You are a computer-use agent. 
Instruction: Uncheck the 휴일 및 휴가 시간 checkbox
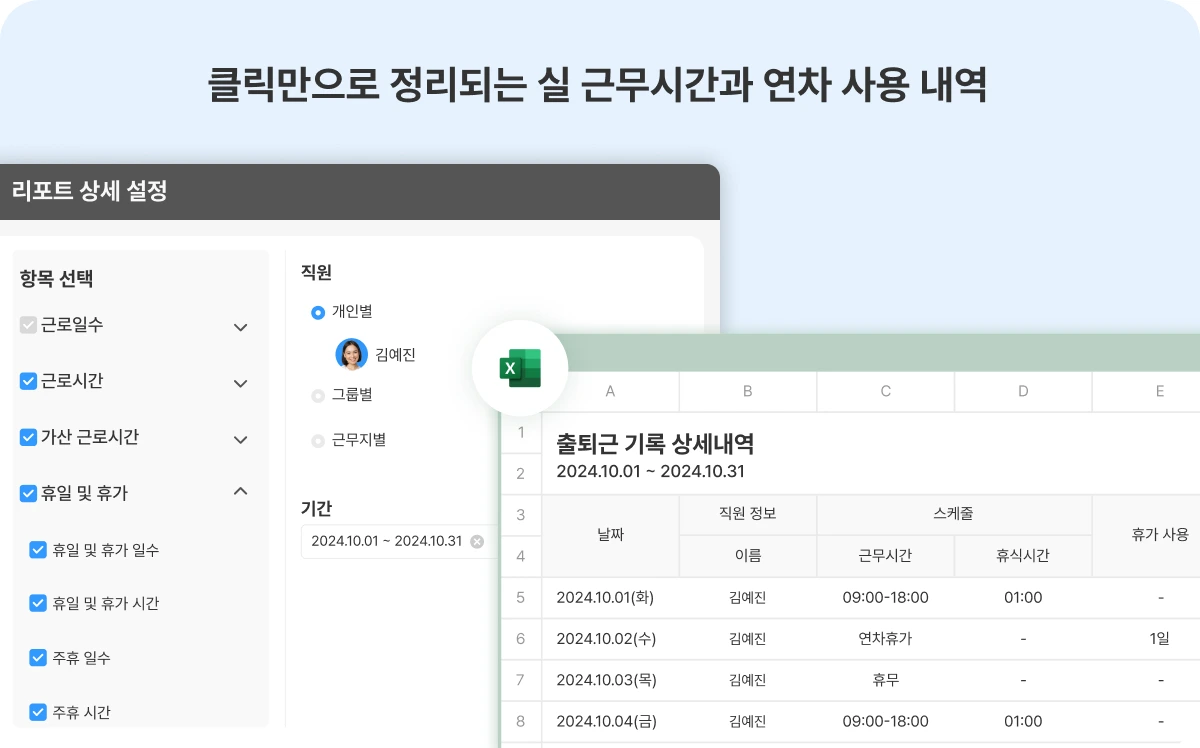[x=38, y=603]
